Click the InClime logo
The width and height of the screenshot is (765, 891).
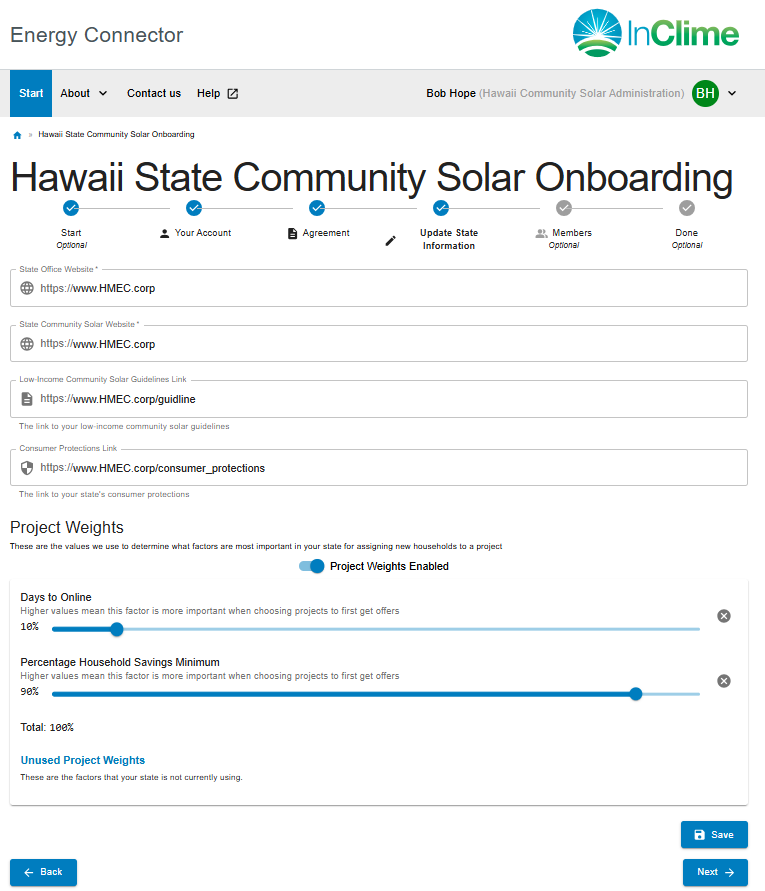(x=655, y=33)
